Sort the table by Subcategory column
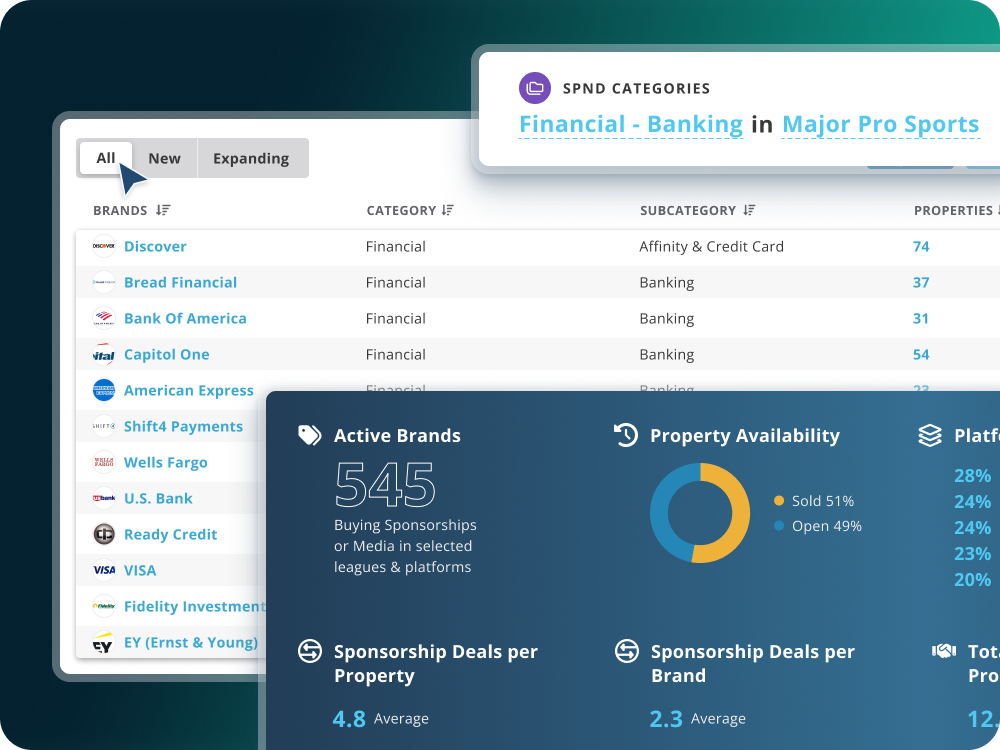This screenshot has height=750, width=1000. click(x=749, y=210)
